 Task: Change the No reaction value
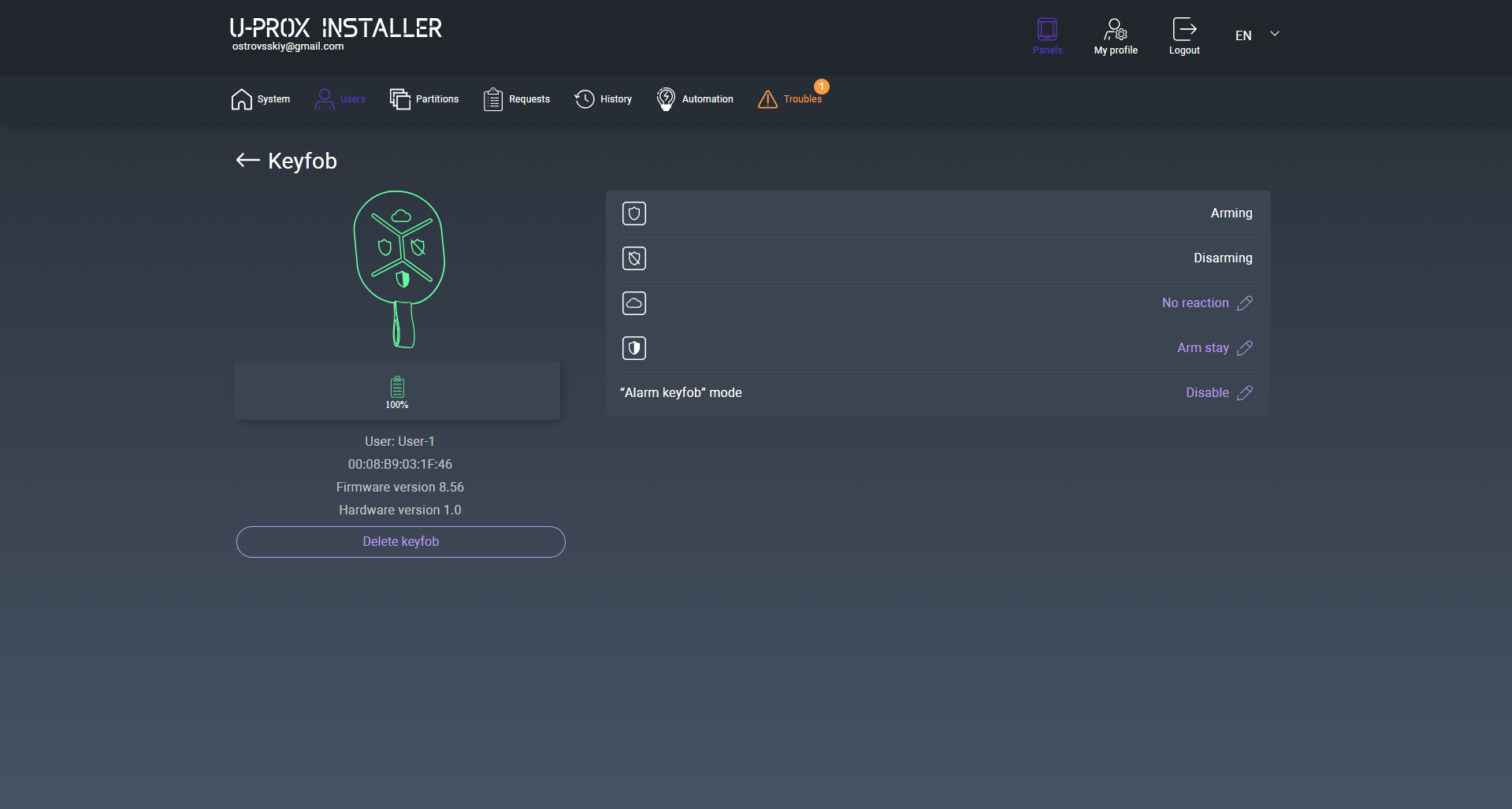click(x=1194, y=303)
